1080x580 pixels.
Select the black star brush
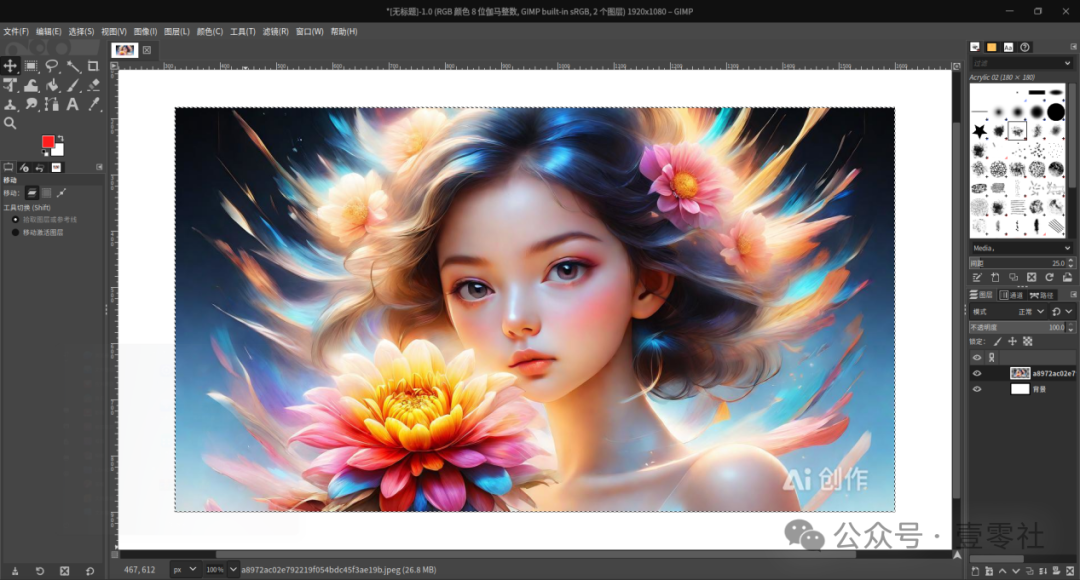click(979, 131)
